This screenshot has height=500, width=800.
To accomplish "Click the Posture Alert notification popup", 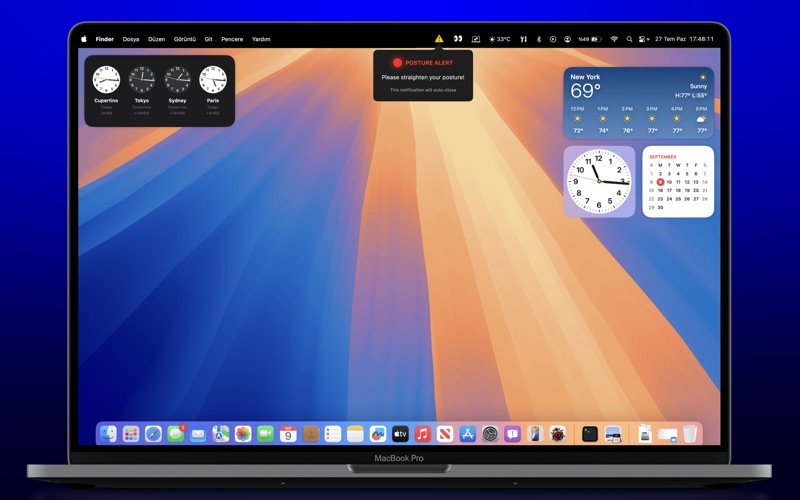I will pos(423,76).
